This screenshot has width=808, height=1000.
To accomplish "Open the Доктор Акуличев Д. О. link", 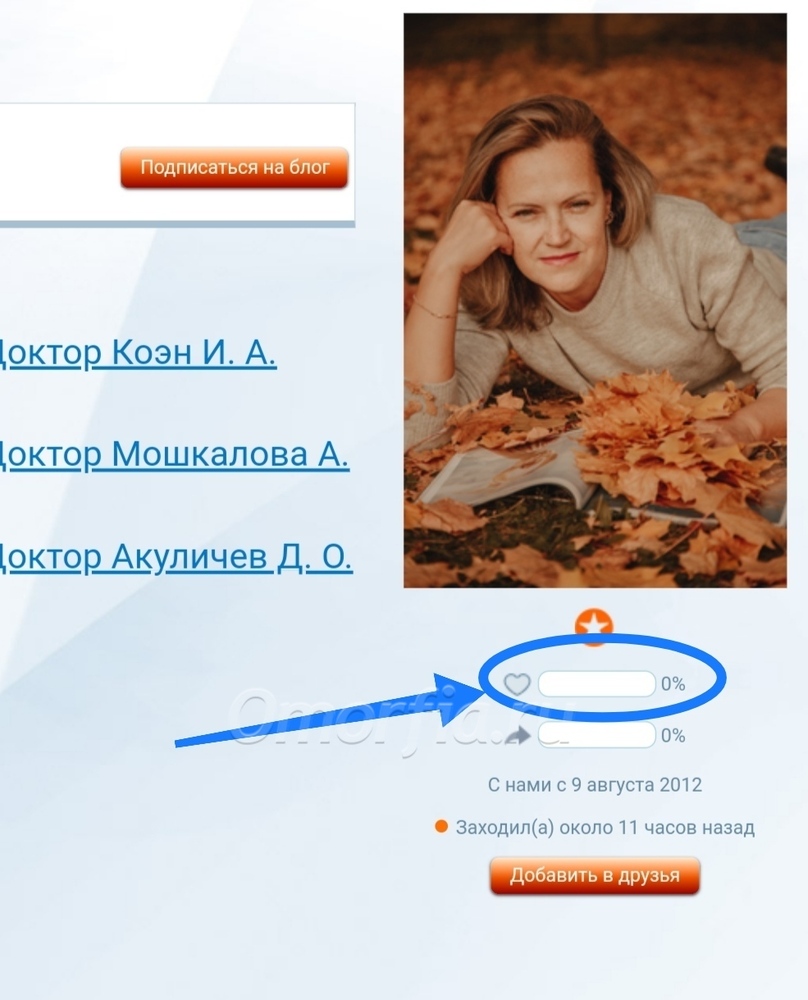I will point(175,557).
